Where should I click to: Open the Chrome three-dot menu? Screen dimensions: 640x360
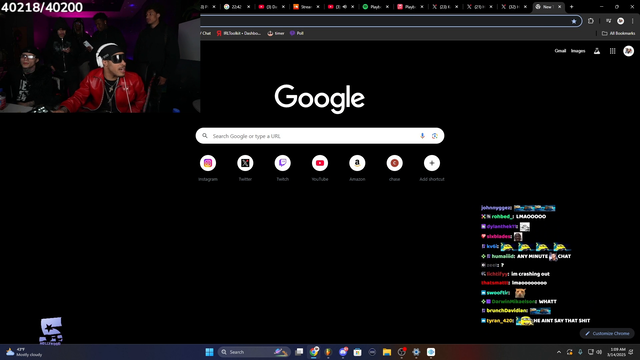632,21
